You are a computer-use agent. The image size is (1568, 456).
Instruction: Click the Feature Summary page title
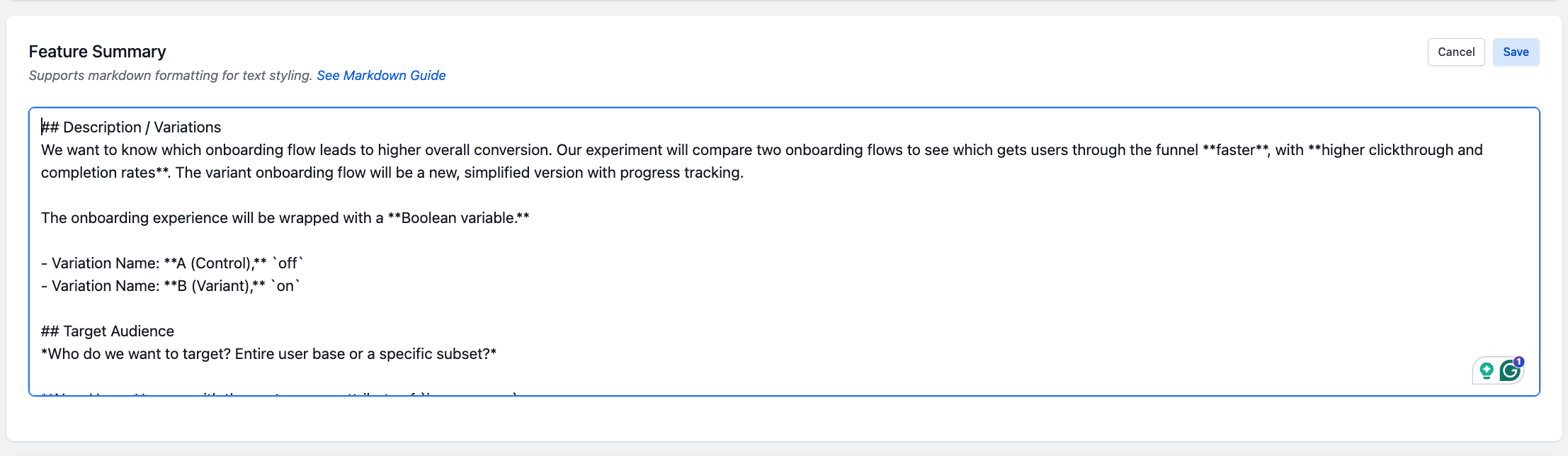97,52
